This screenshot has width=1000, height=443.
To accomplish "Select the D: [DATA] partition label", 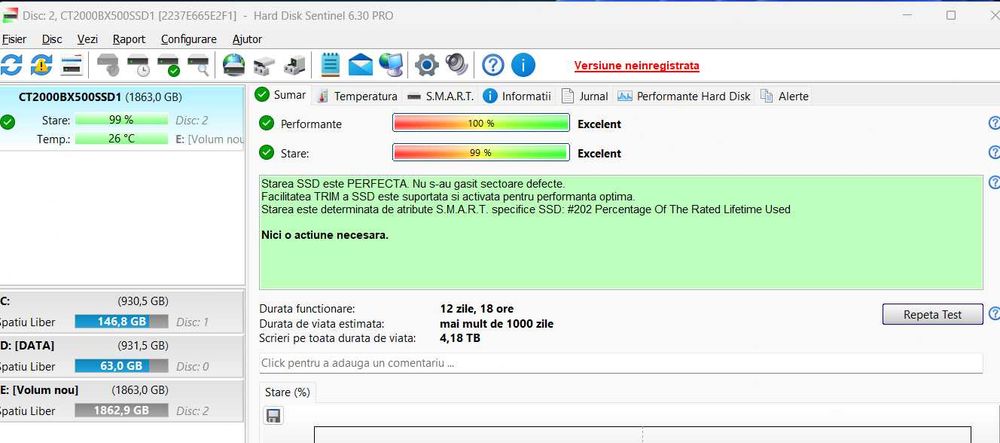I will pos(27,345).
